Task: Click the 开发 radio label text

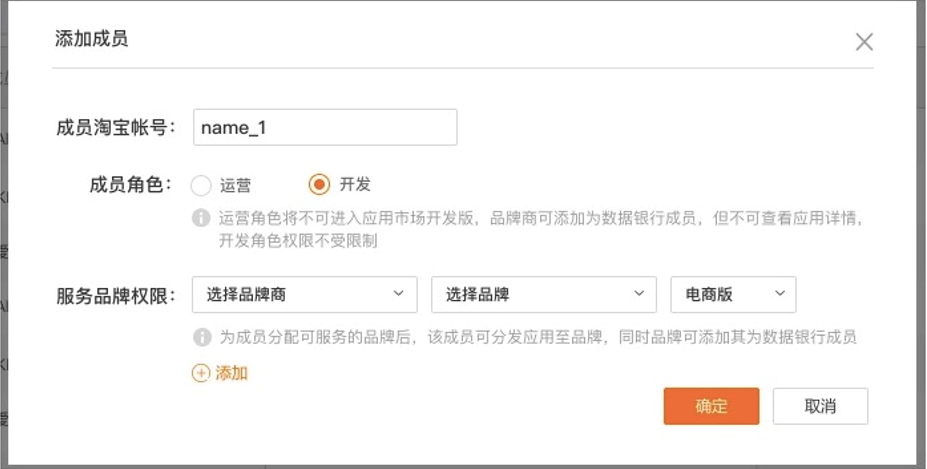Action: point(355,185)
